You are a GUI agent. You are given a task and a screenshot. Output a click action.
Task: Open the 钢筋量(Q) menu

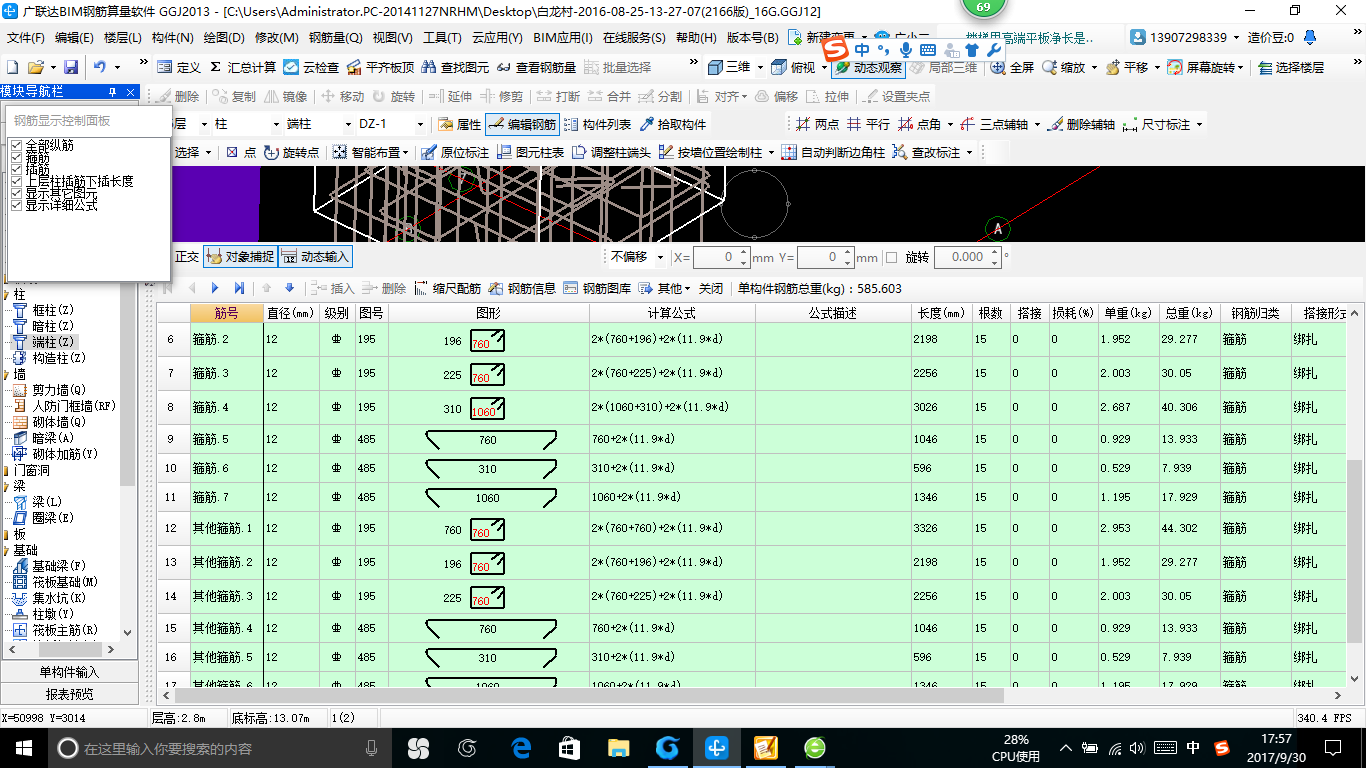coord(335,38)
